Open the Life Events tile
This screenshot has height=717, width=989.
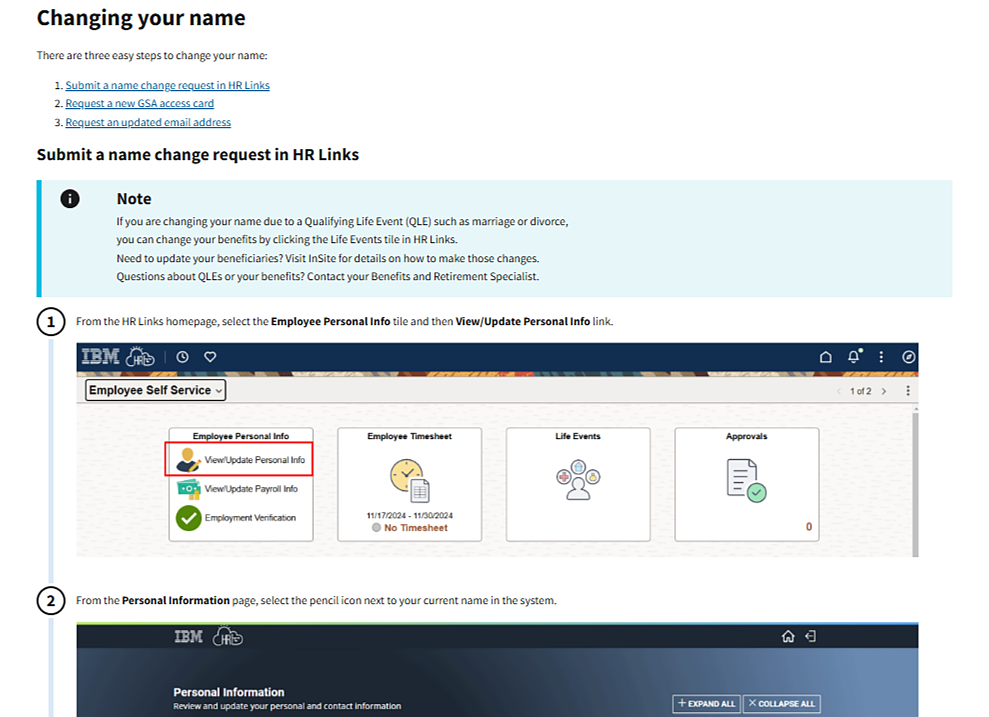coord(578,484)
